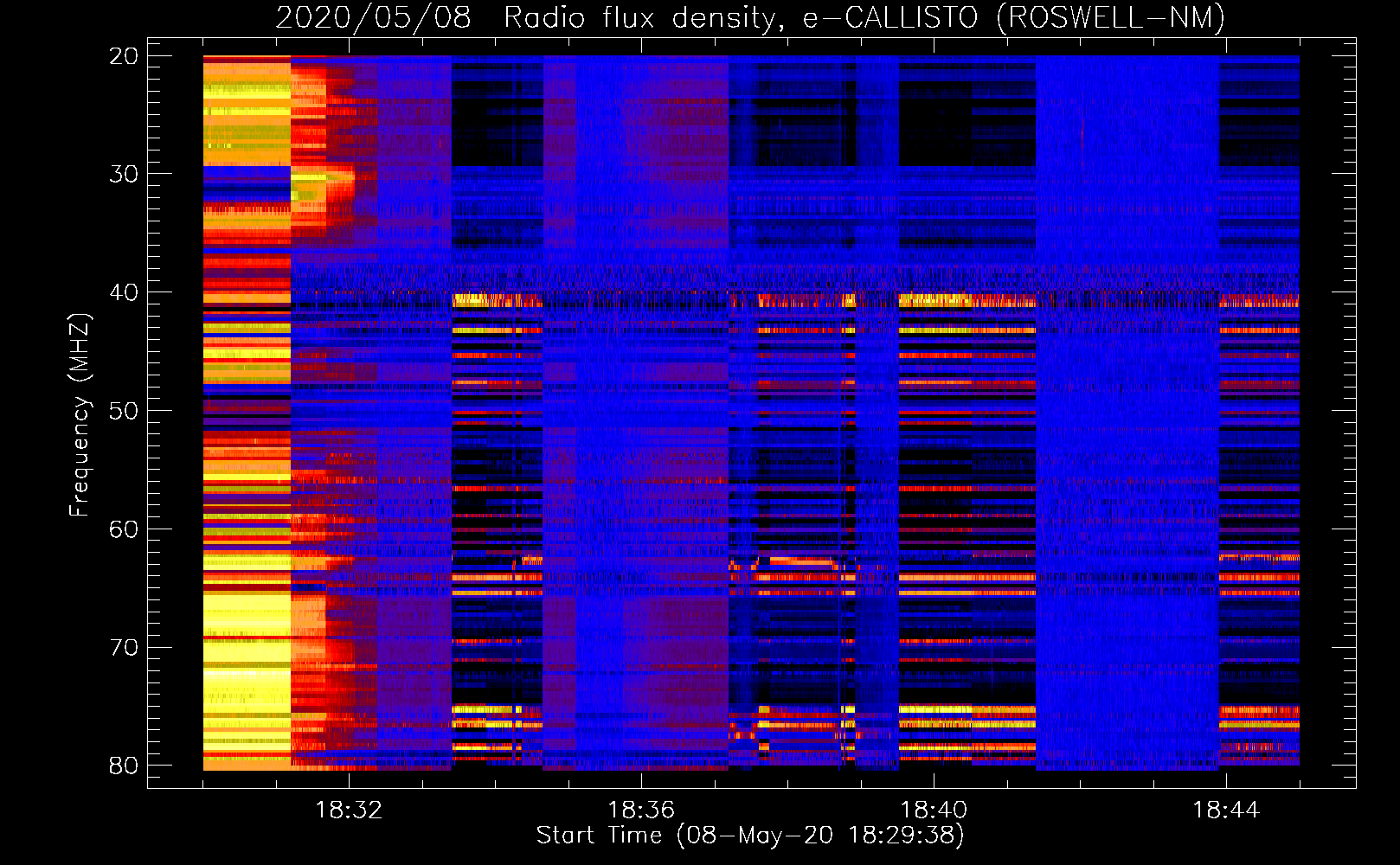This screenshot has height=865, width=1400.
Task: Select the 18:32 time tick label
Action: [349, 811]
